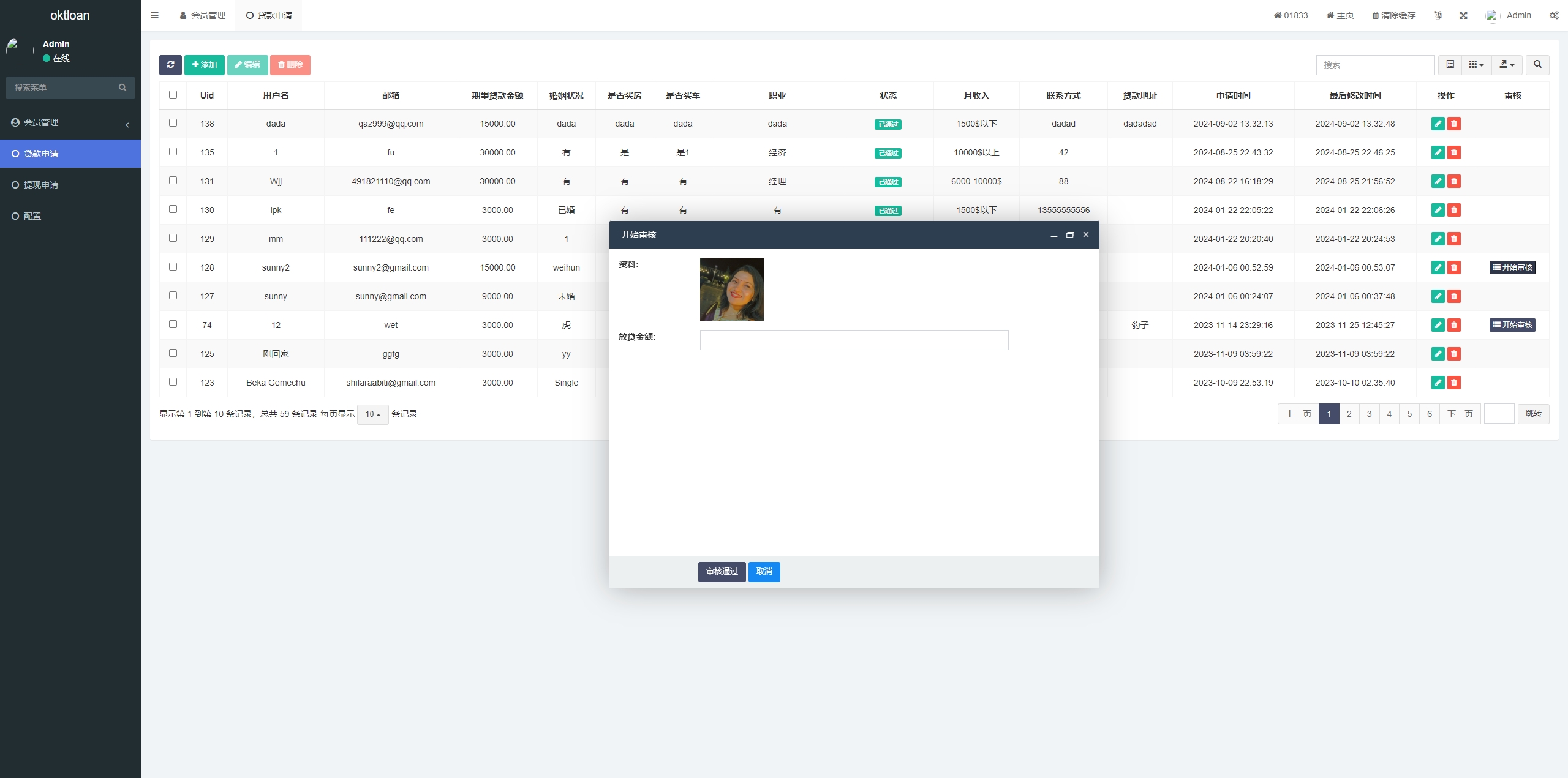
Task: Click page 2 pagination button
Action: tap(1348, 413)
